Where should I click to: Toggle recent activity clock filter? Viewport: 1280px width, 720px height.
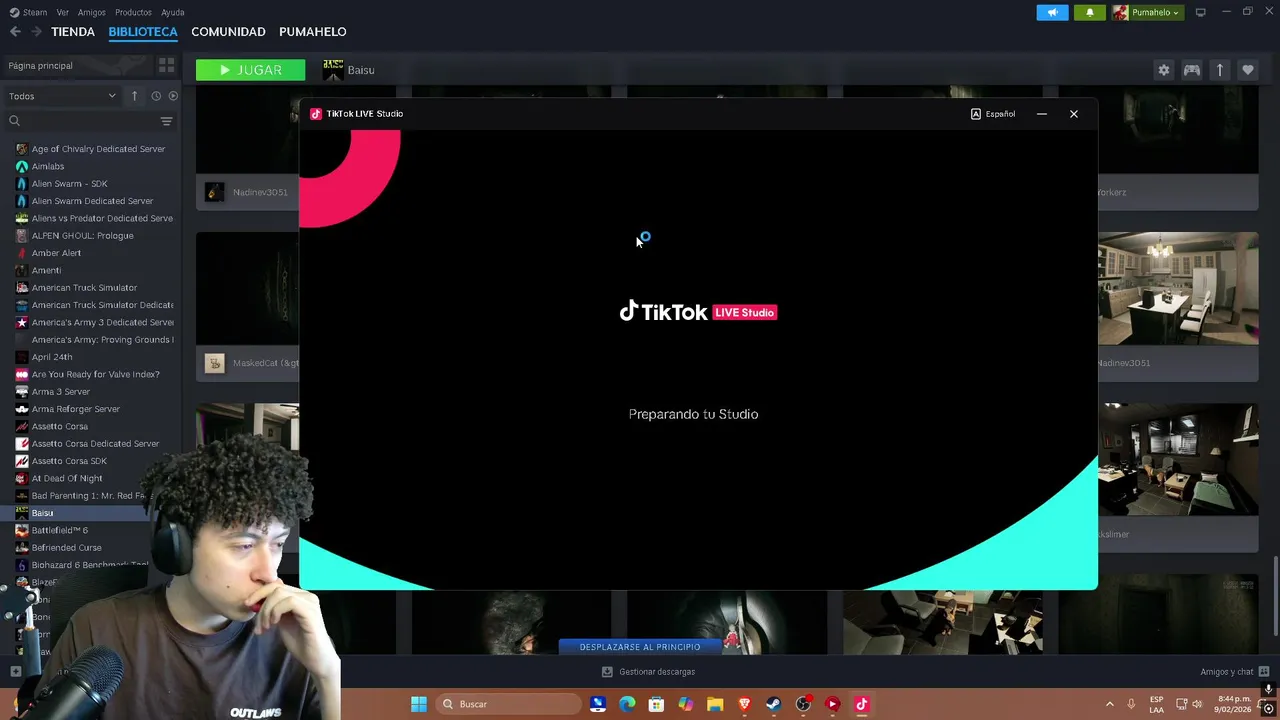tap(156, 96)
